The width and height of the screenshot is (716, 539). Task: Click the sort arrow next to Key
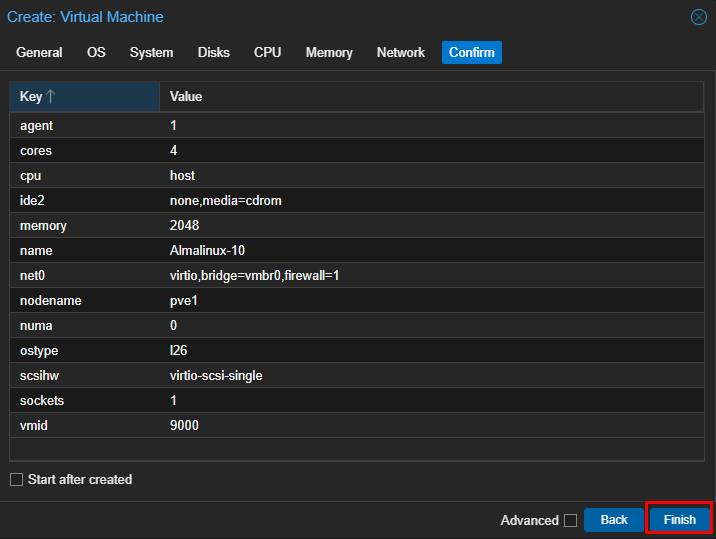51,96
